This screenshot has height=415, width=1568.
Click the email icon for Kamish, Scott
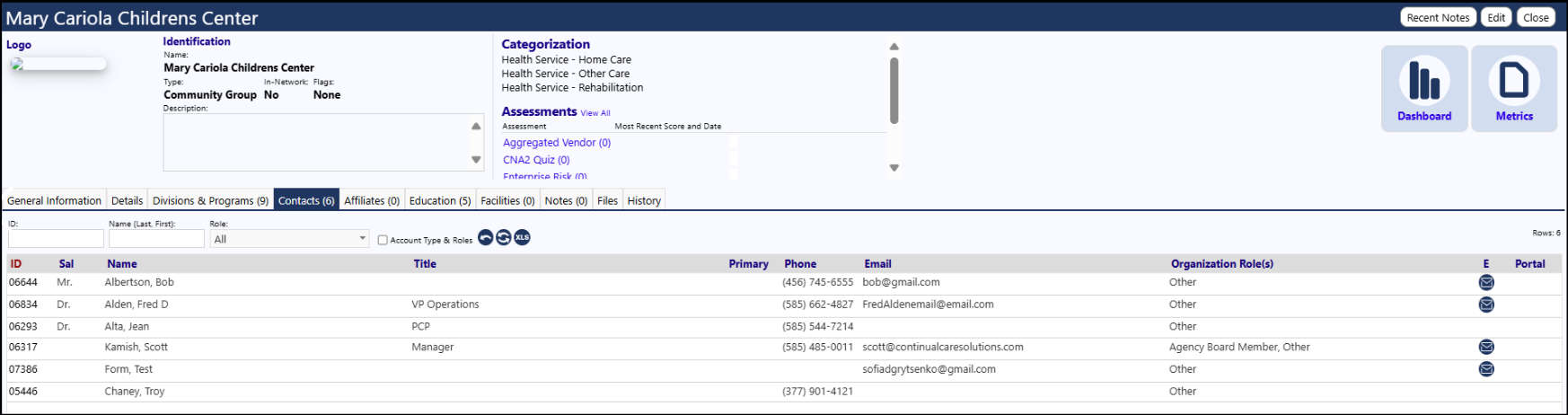[x=1486, y=347]
